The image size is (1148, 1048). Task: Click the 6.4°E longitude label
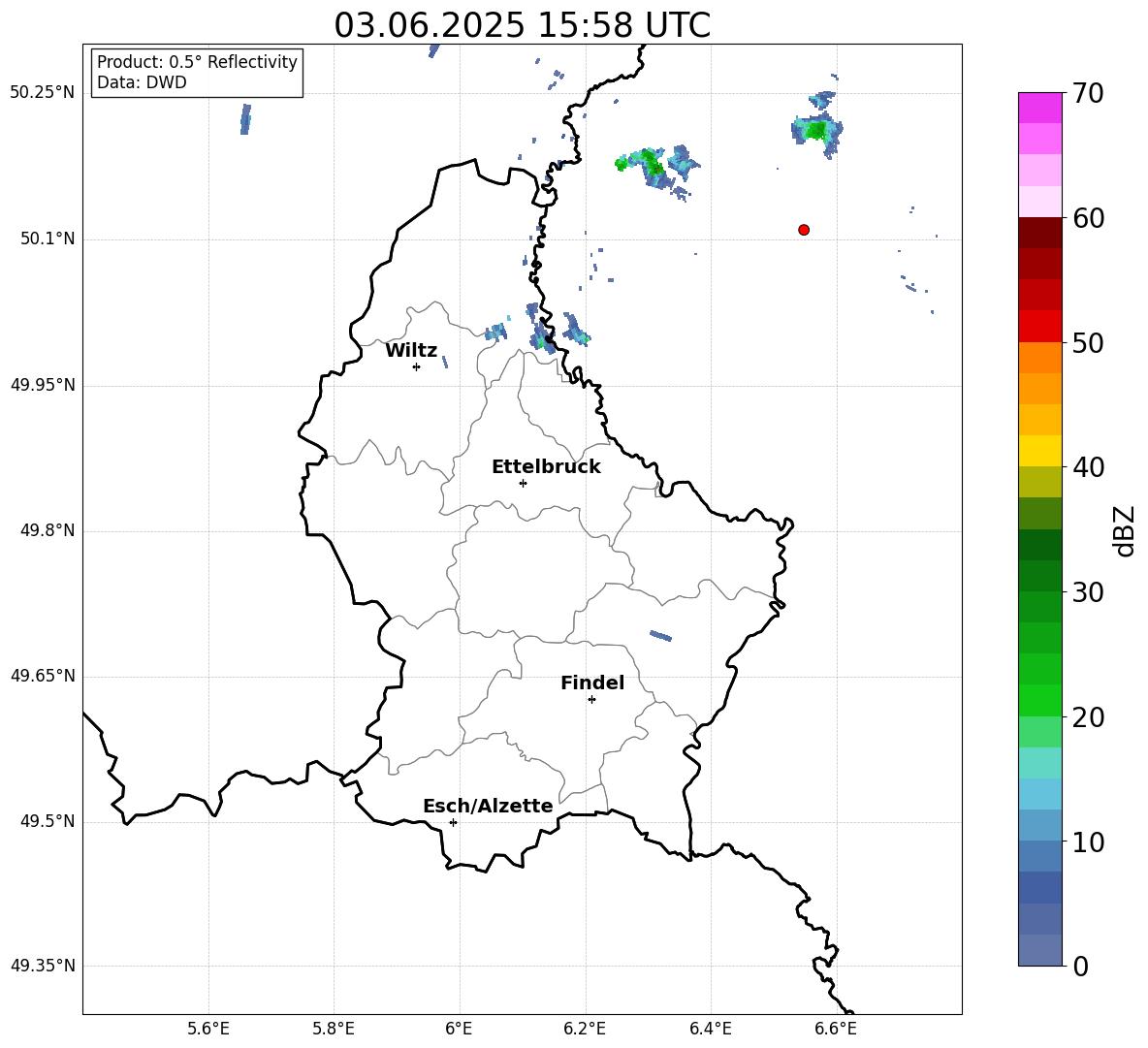coord(710,1029)
